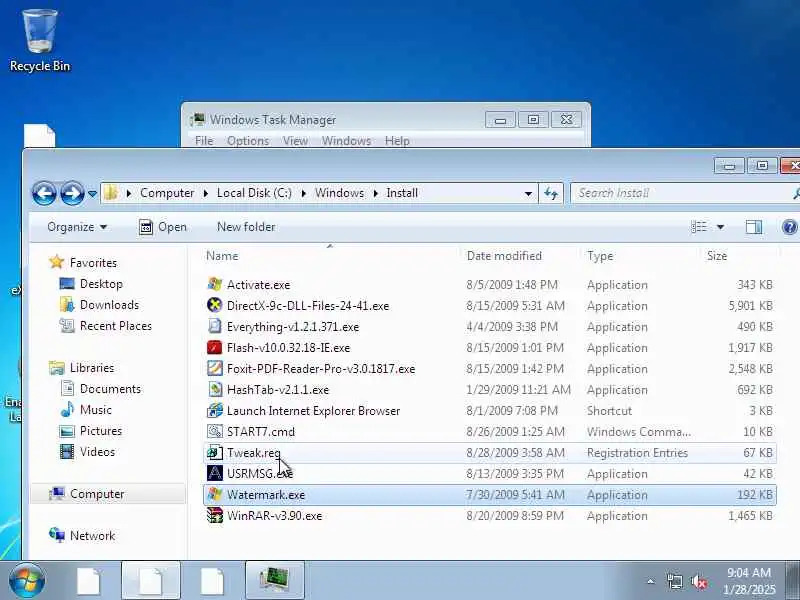The image size is (800, 600).
Task: Refresh the Install folder view
Action: (x=551, y=193)
